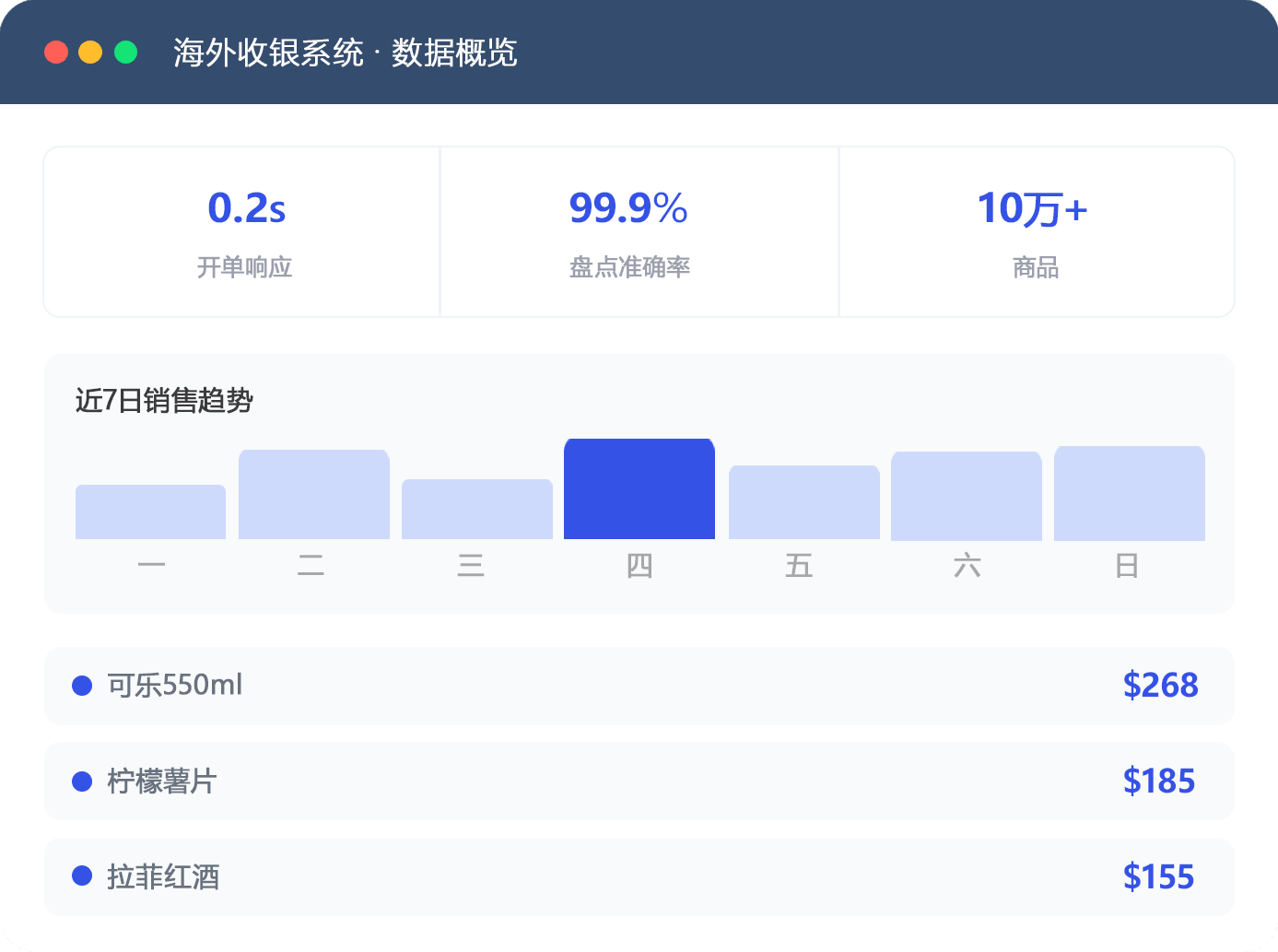Viewport: 1278px width, 952px height.
Task: Click the sales bar for 一
Action: 150,511
